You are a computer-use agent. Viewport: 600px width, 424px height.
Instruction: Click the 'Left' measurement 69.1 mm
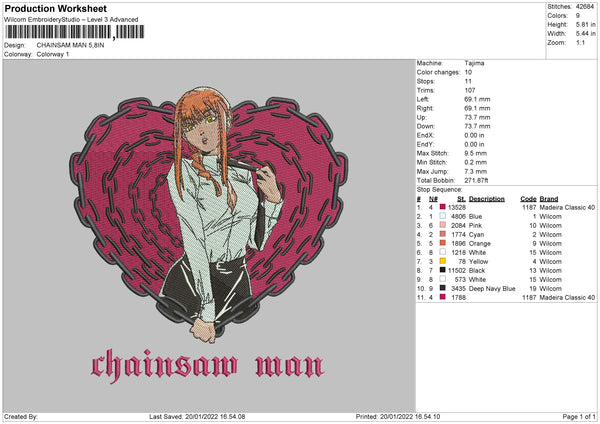[477, 99]
